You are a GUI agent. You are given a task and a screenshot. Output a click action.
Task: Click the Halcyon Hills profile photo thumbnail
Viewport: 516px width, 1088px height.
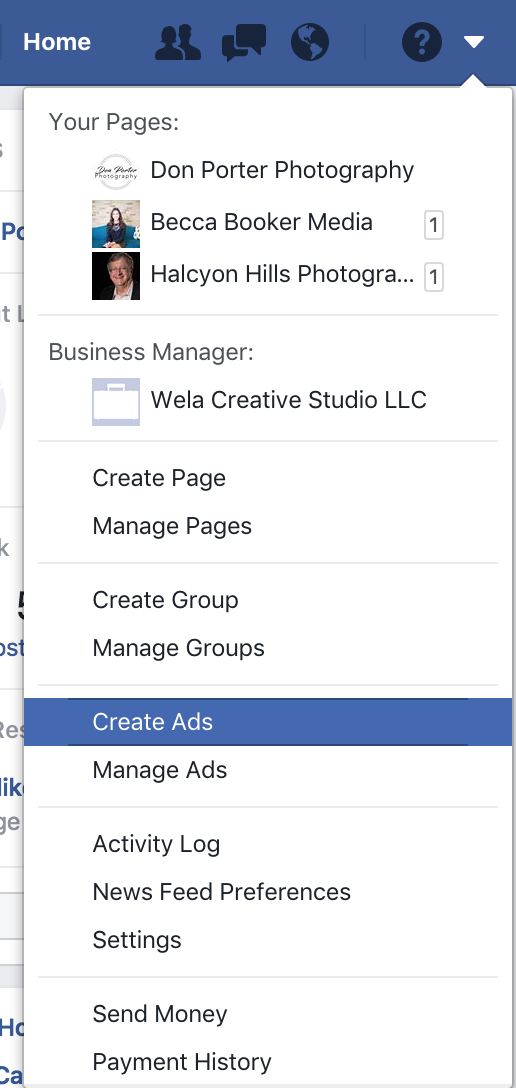coord(116,276)
